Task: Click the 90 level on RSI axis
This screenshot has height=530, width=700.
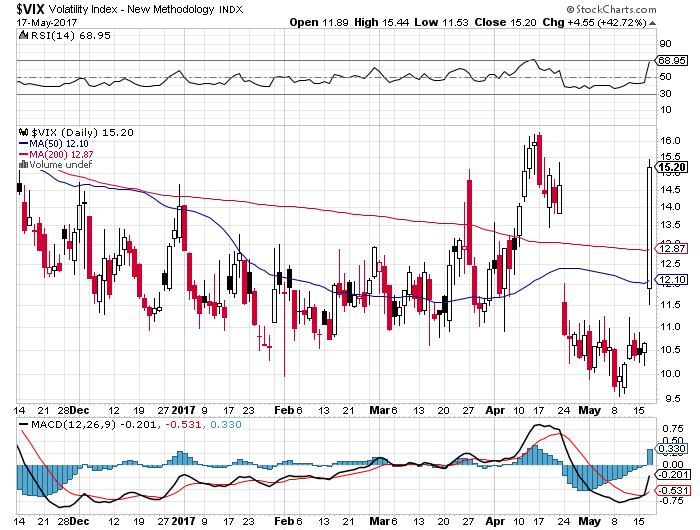Action: [x=665, y=44]
